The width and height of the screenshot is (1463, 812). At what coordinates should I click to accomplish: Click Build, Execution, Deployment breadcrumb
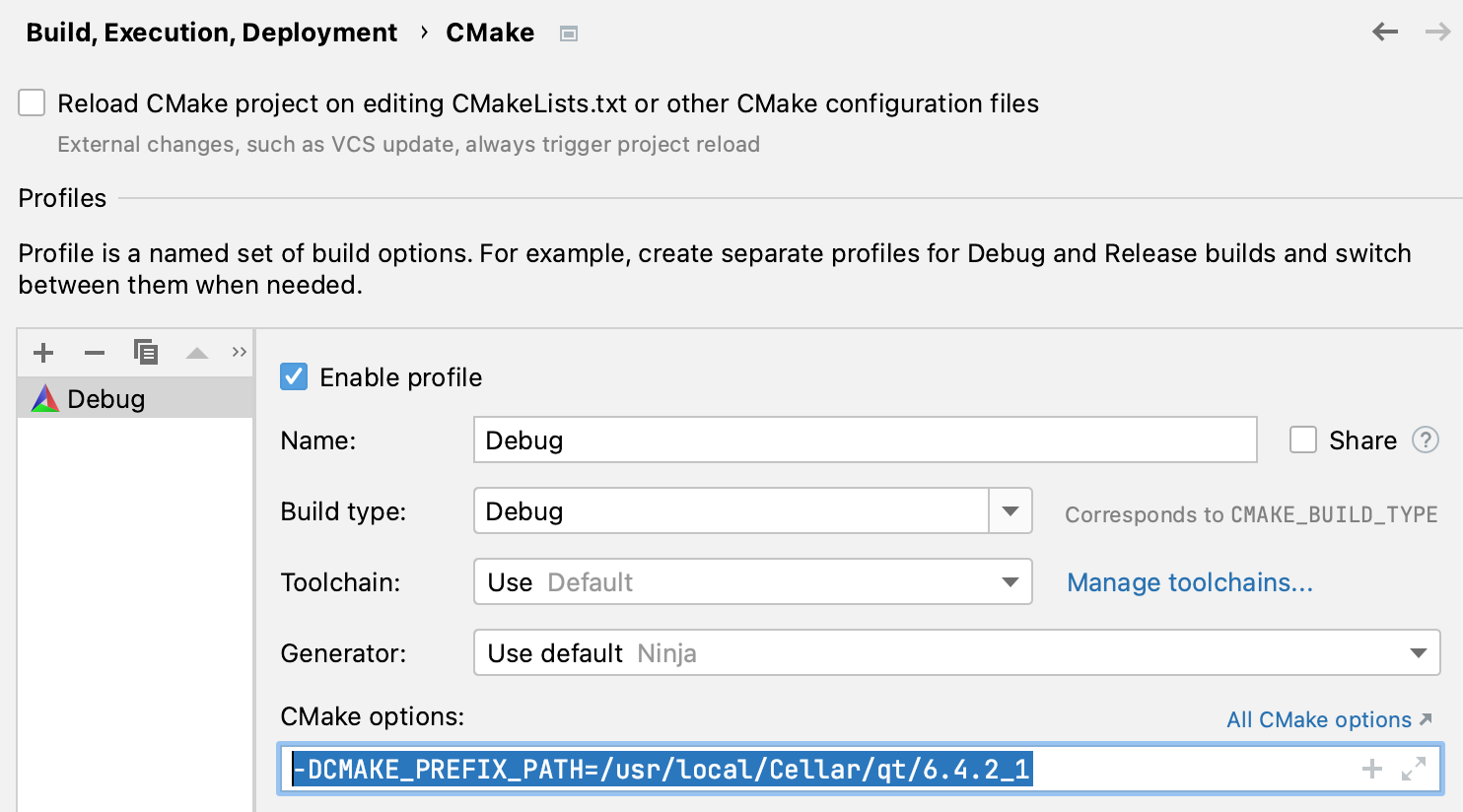click(x=210, y=32)
